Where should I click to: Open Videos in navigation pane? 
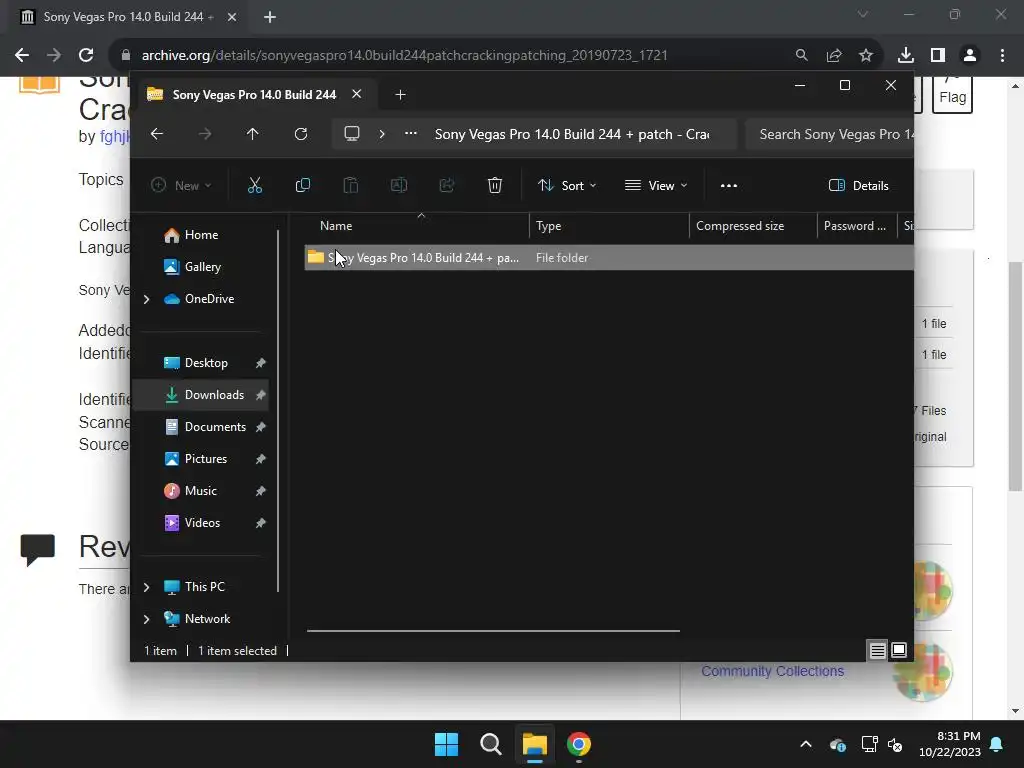tap(202, 523)
